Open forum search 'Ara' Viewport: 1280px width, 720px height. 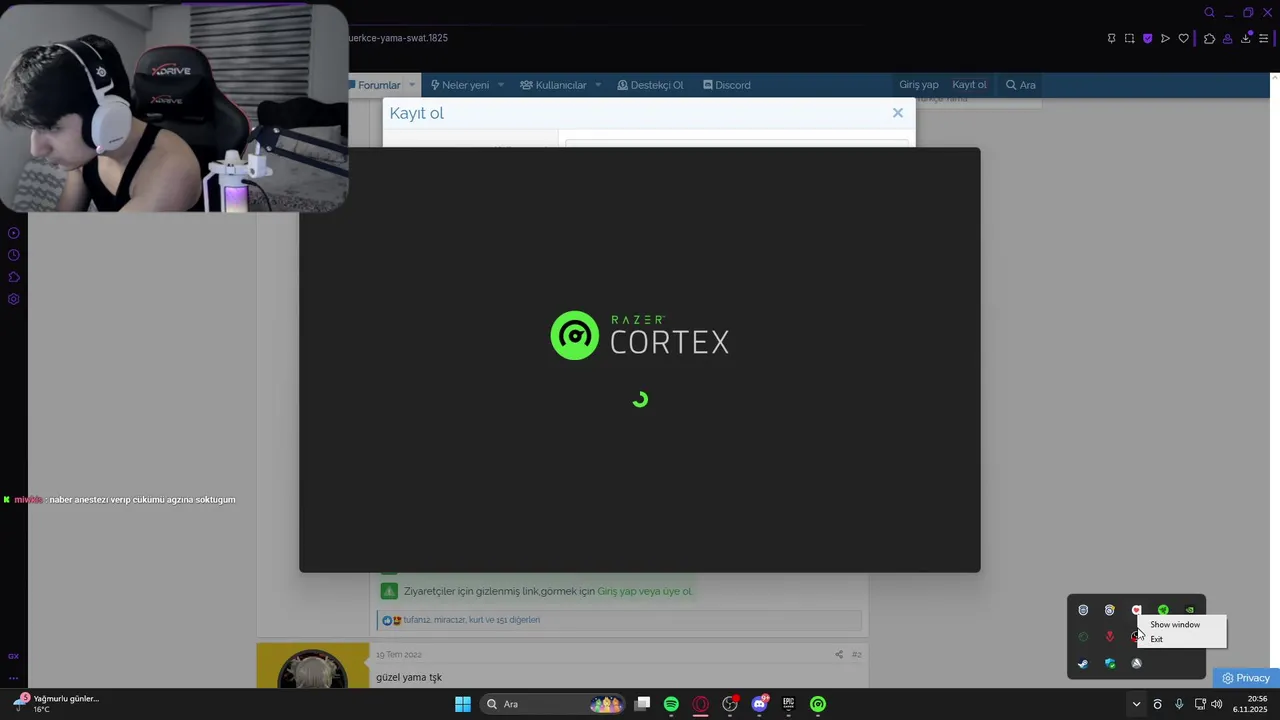pyautogui.click(x=1021, y=85)
